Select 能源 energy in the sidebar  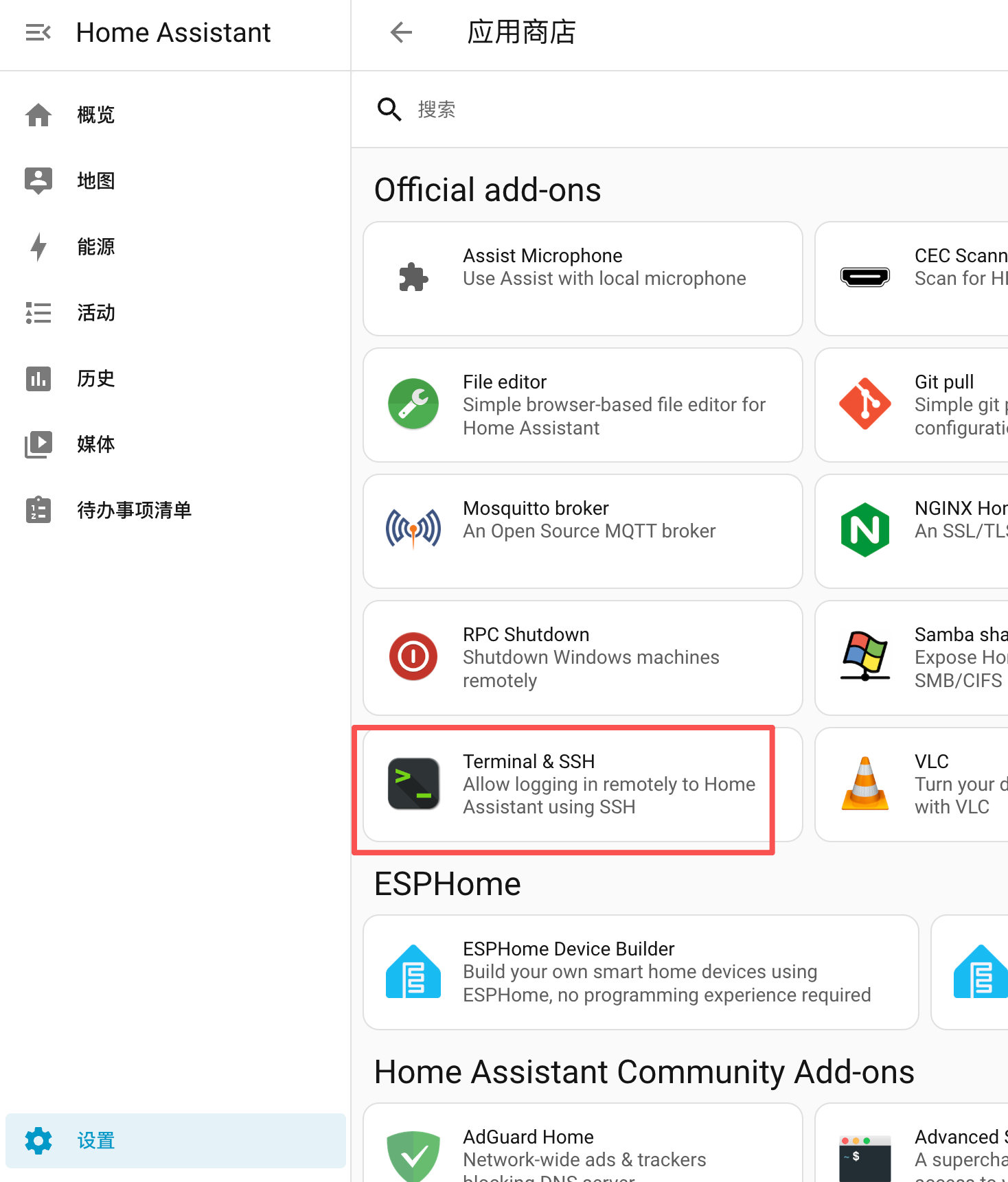[x=96, y=246]
